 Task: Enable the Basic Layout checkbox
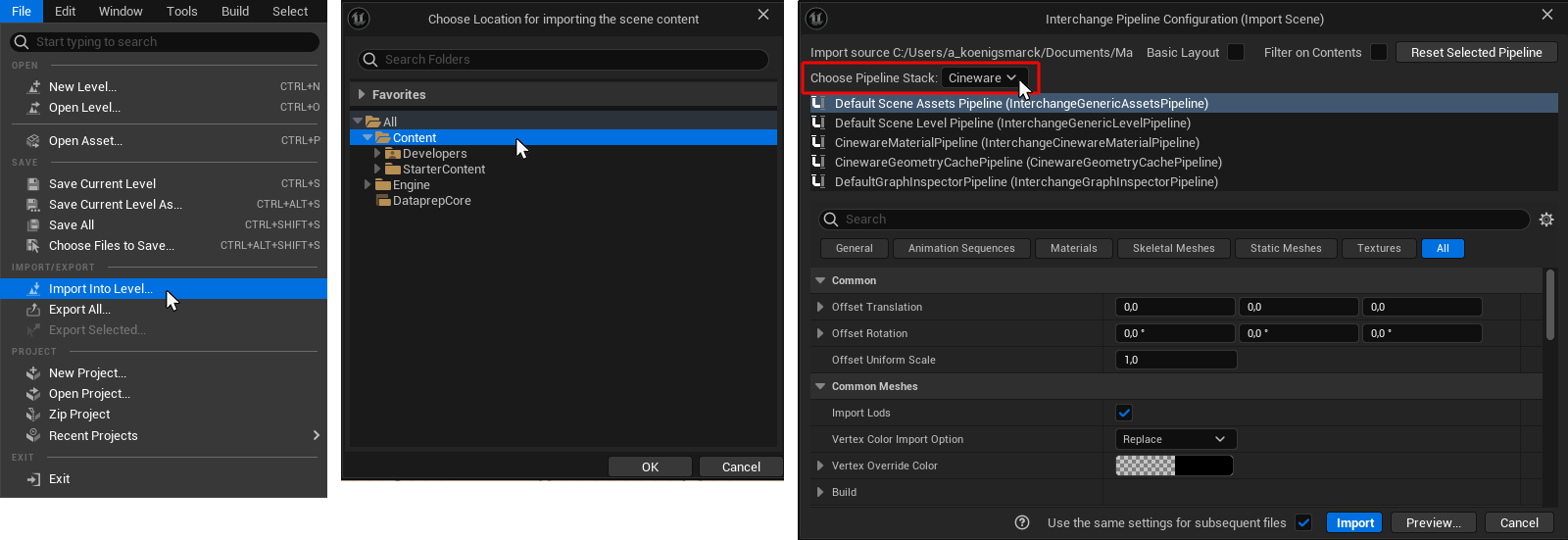[x=1236, y=52]
